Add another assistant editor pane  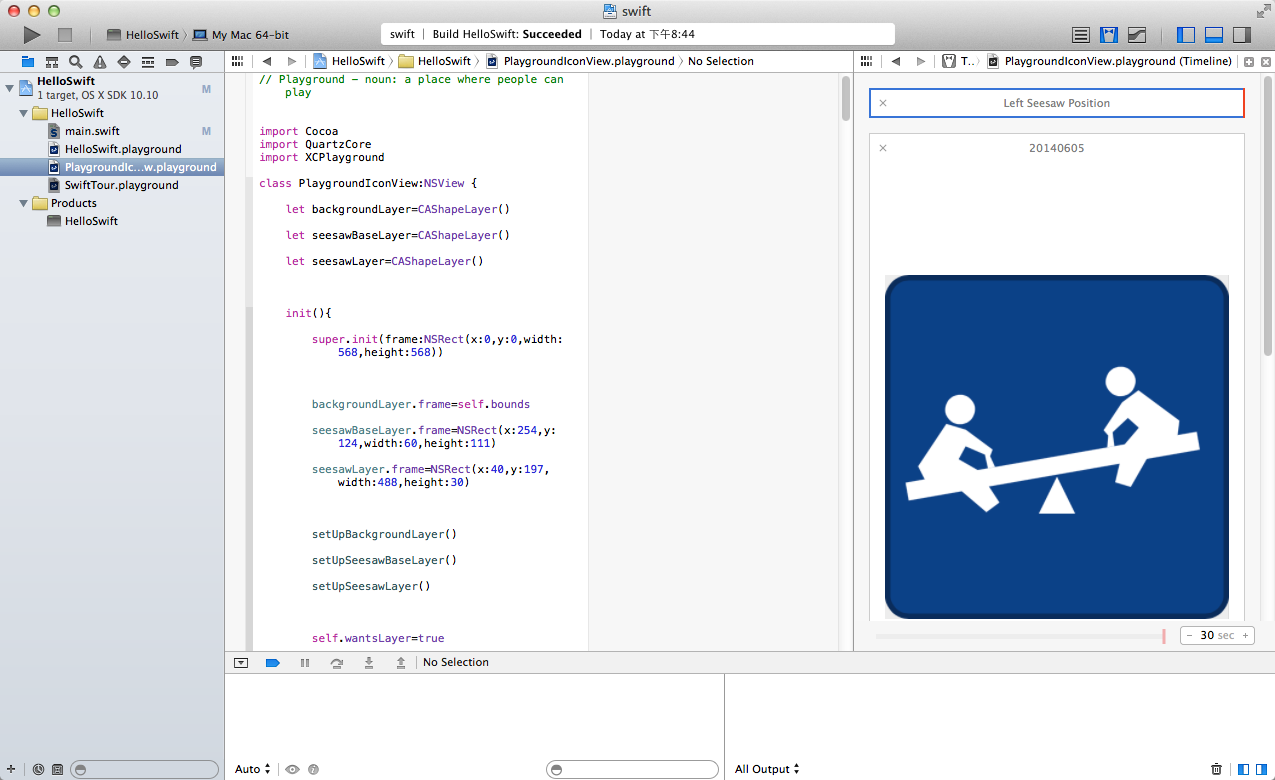pyautogui.click(x=1249, y=61)
